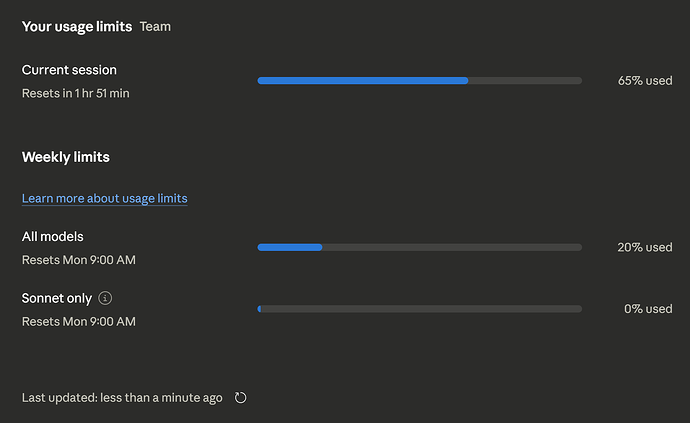Click Resets Mon 9:00 AM under Sonnet only
The image size is (690, 423).
[79, 322]
